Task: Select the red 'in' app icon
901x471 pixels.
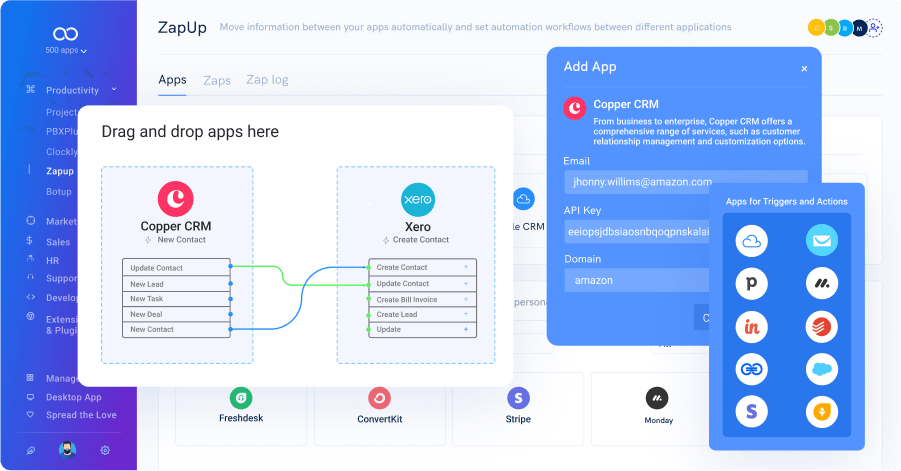Action: coord(752,327)
